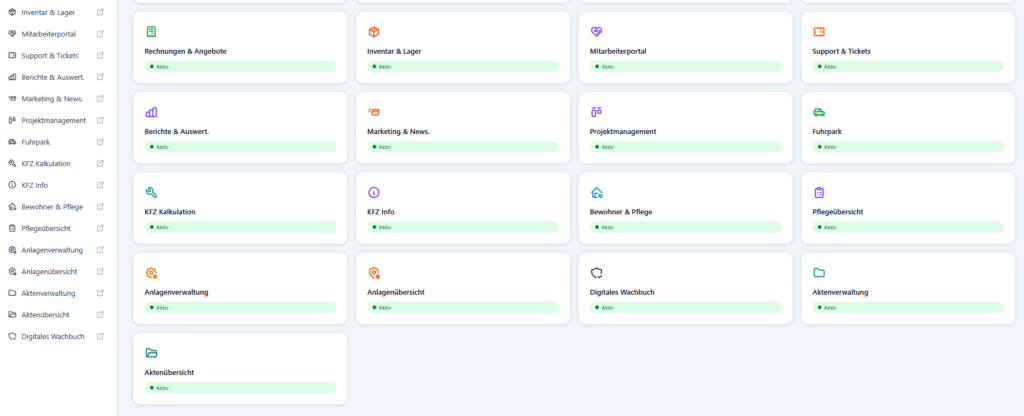
Task: Open Marketing & News. sidebar entry
Action: [x=52, y=99]
